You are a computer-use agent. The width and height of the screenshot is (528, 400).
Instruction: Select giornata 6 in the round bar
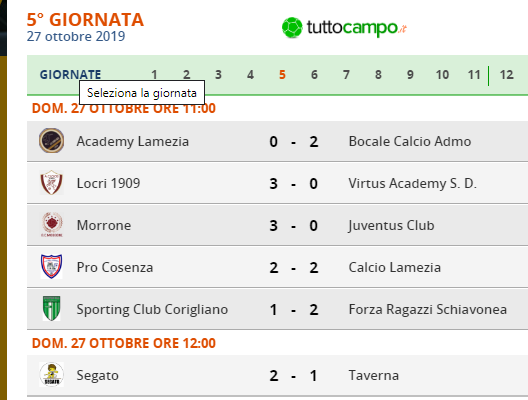(x=314, y=74)
